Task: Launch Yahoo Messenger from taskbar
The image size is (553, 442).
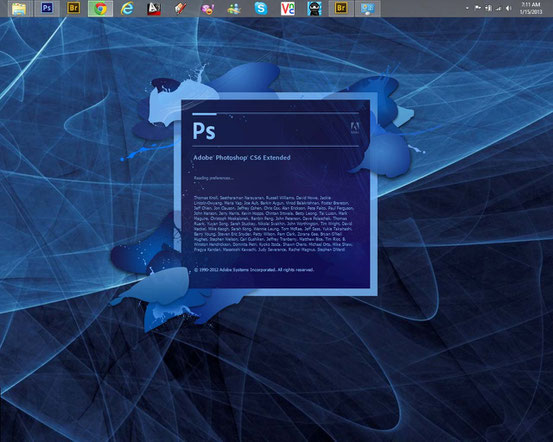Action: [x=207, y=8]
